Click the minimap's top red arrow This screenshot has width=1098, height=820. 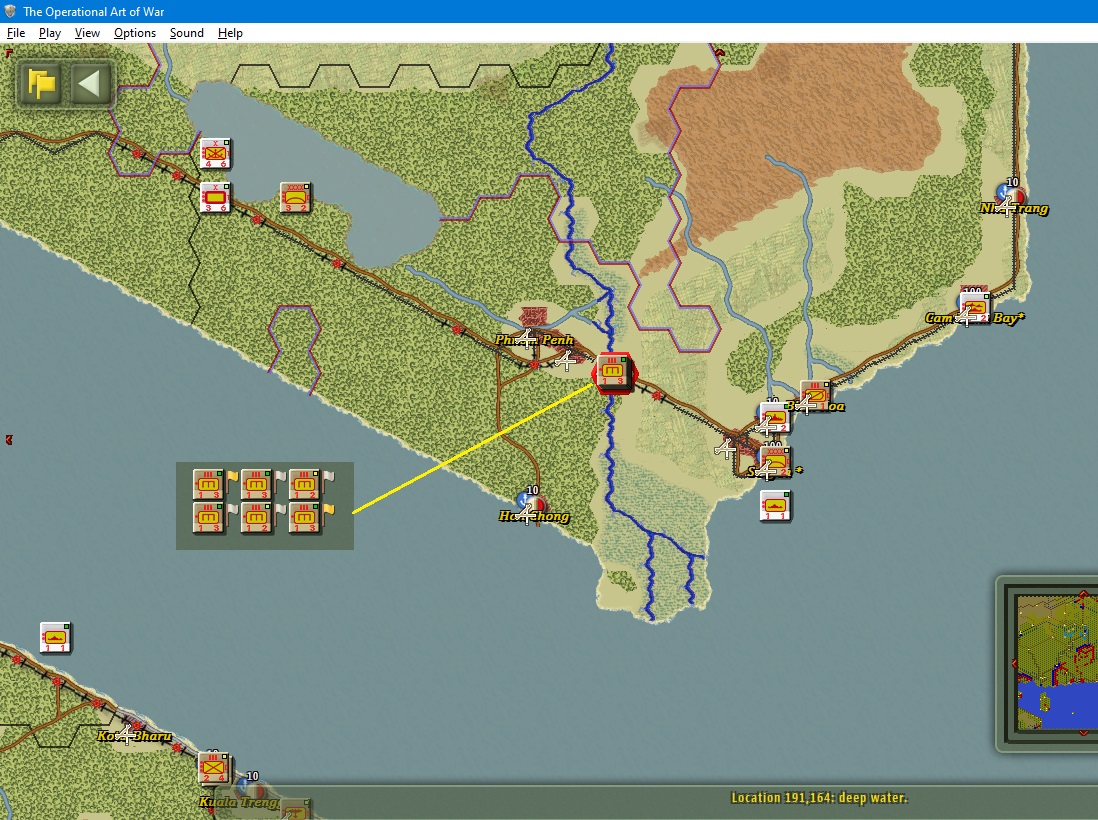tap(1084, 594)
